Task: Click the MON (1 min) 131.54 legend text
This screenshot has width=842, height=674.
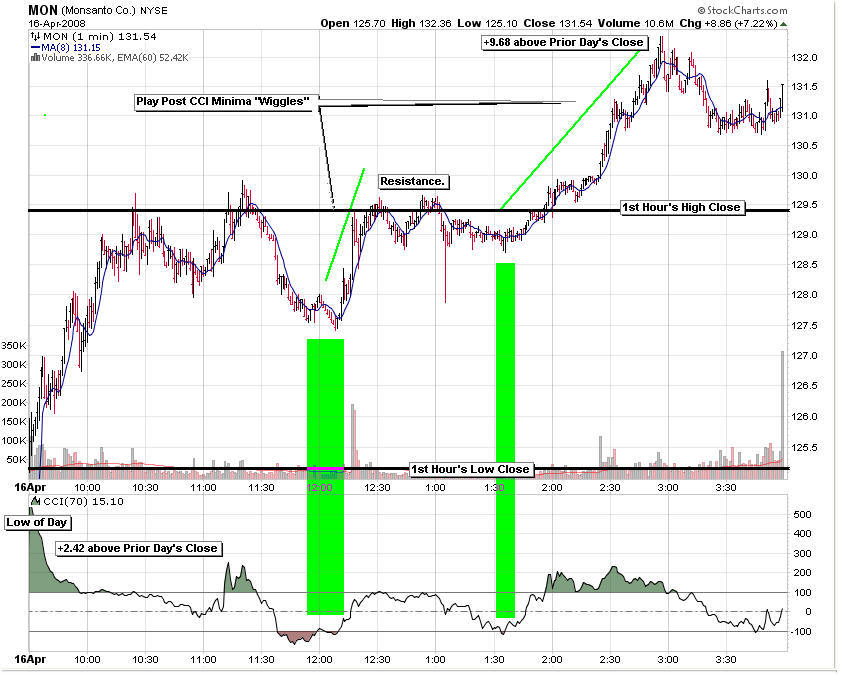Action: (x=99, y=37)
